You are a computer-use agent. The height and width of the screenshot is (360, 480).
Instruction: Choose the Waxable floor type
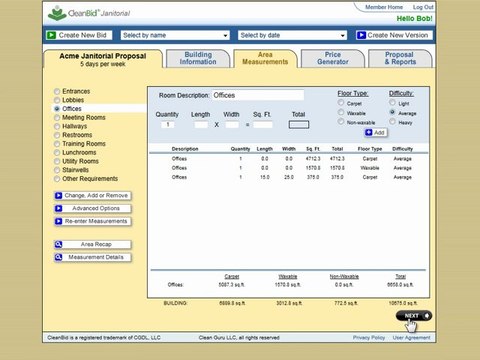tap(341, 112)
